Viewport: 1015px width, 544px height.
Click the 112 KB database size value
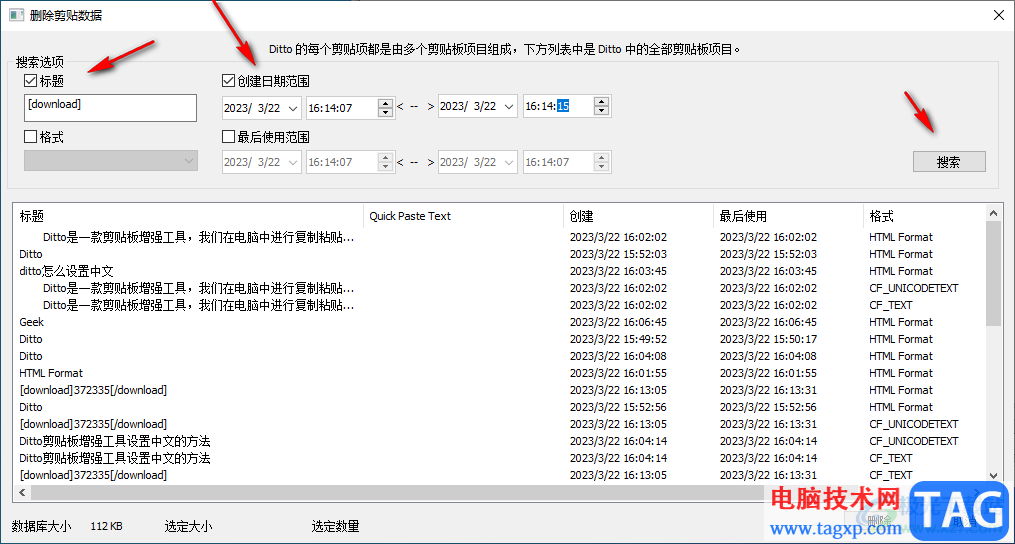coord(107,527)
